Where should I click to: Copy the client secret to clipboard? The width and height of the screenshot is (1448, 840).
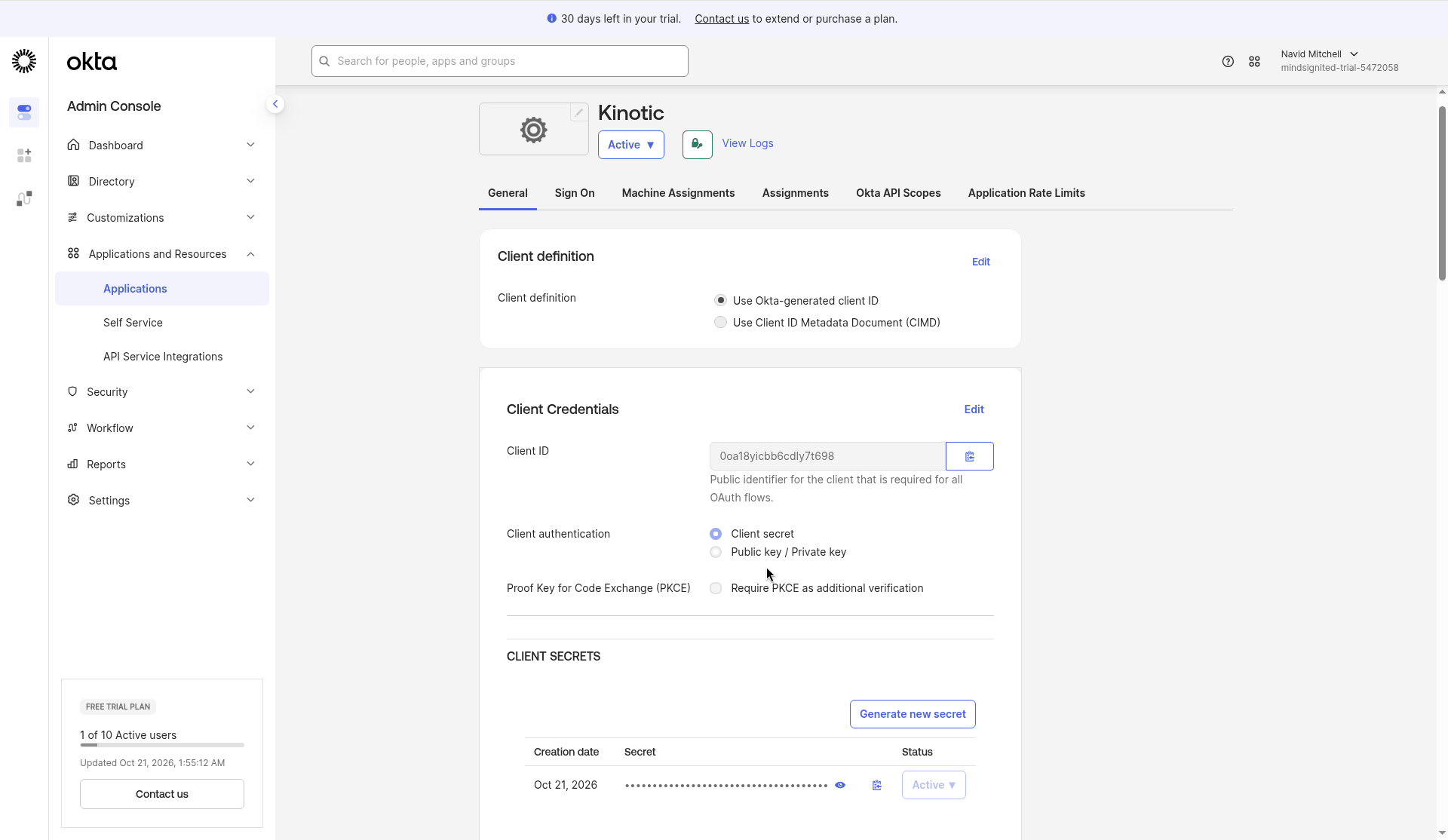coord(877,786)
